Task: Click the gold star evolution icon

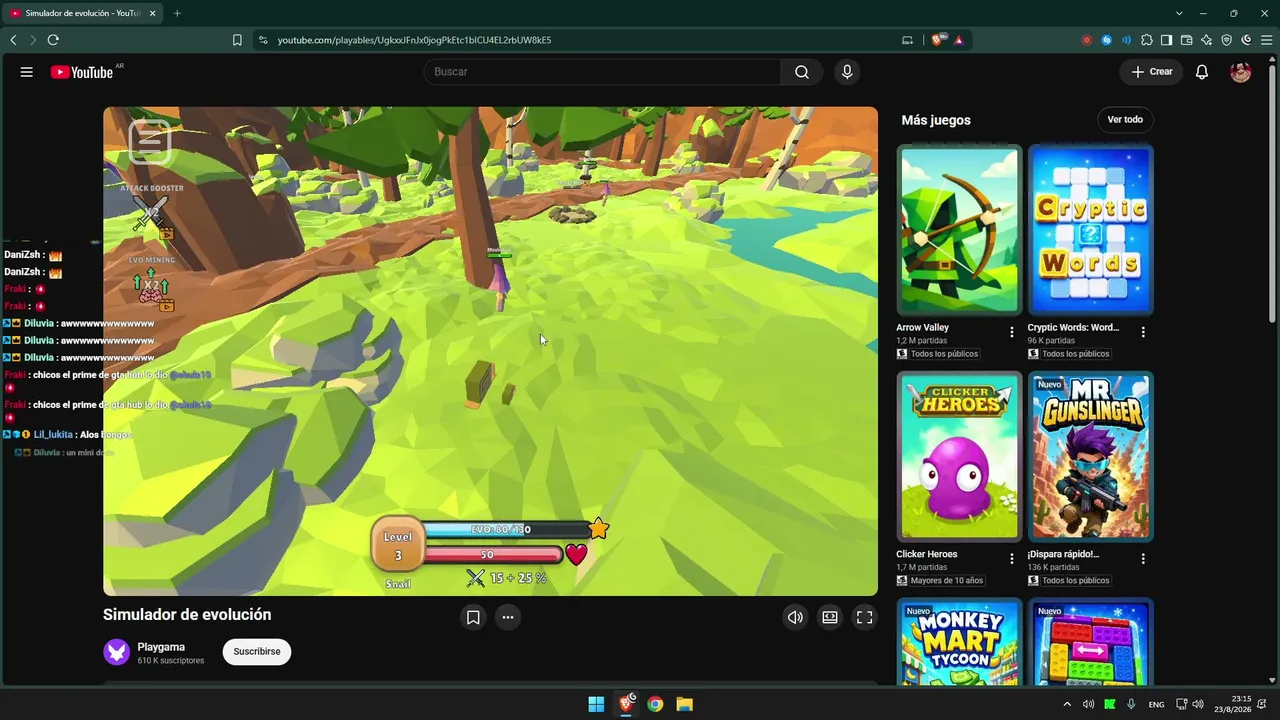Action: (x=598, y=529)
